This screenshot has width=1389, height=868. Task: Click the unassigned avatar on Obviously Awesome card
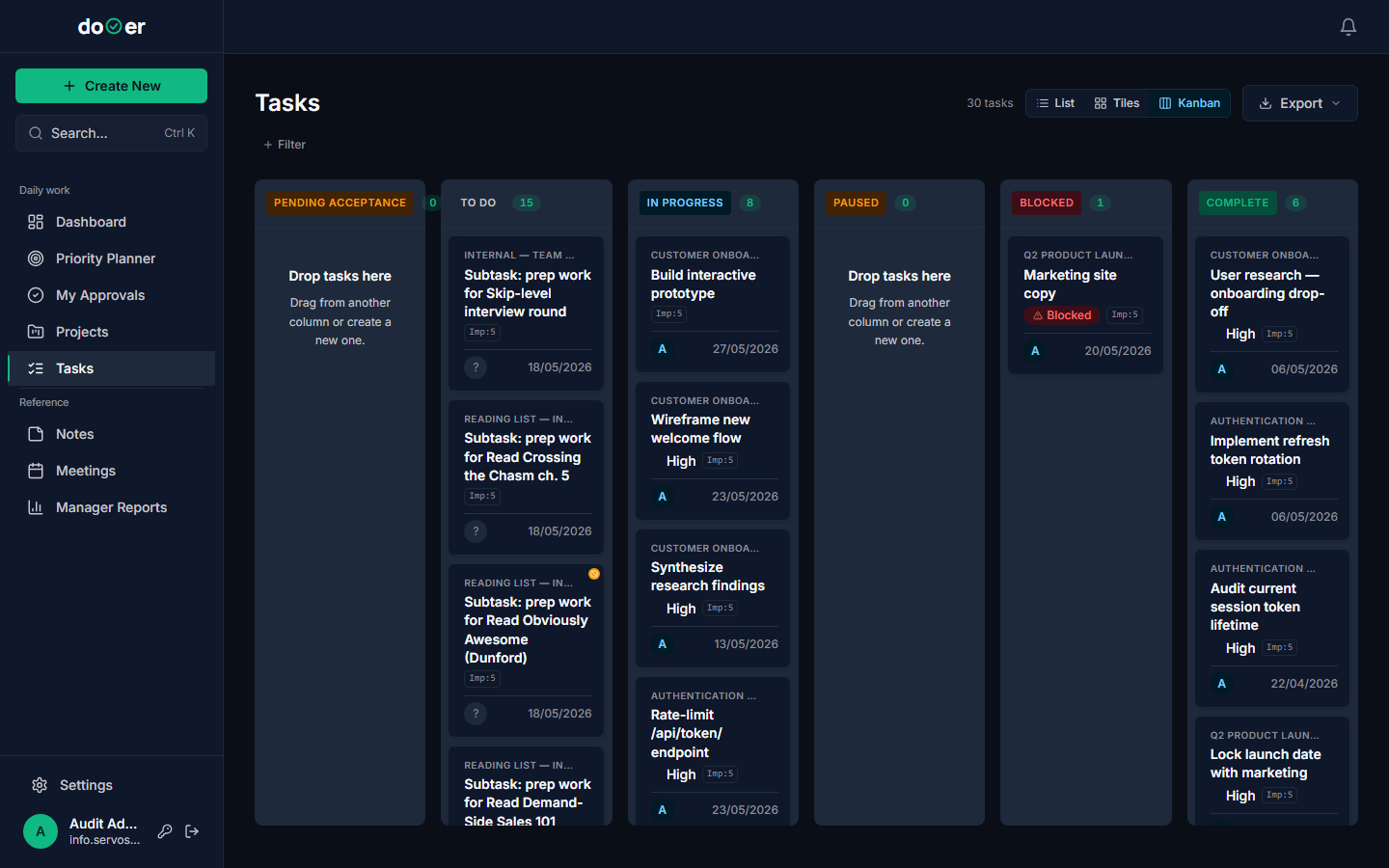(x=476, y=714)
